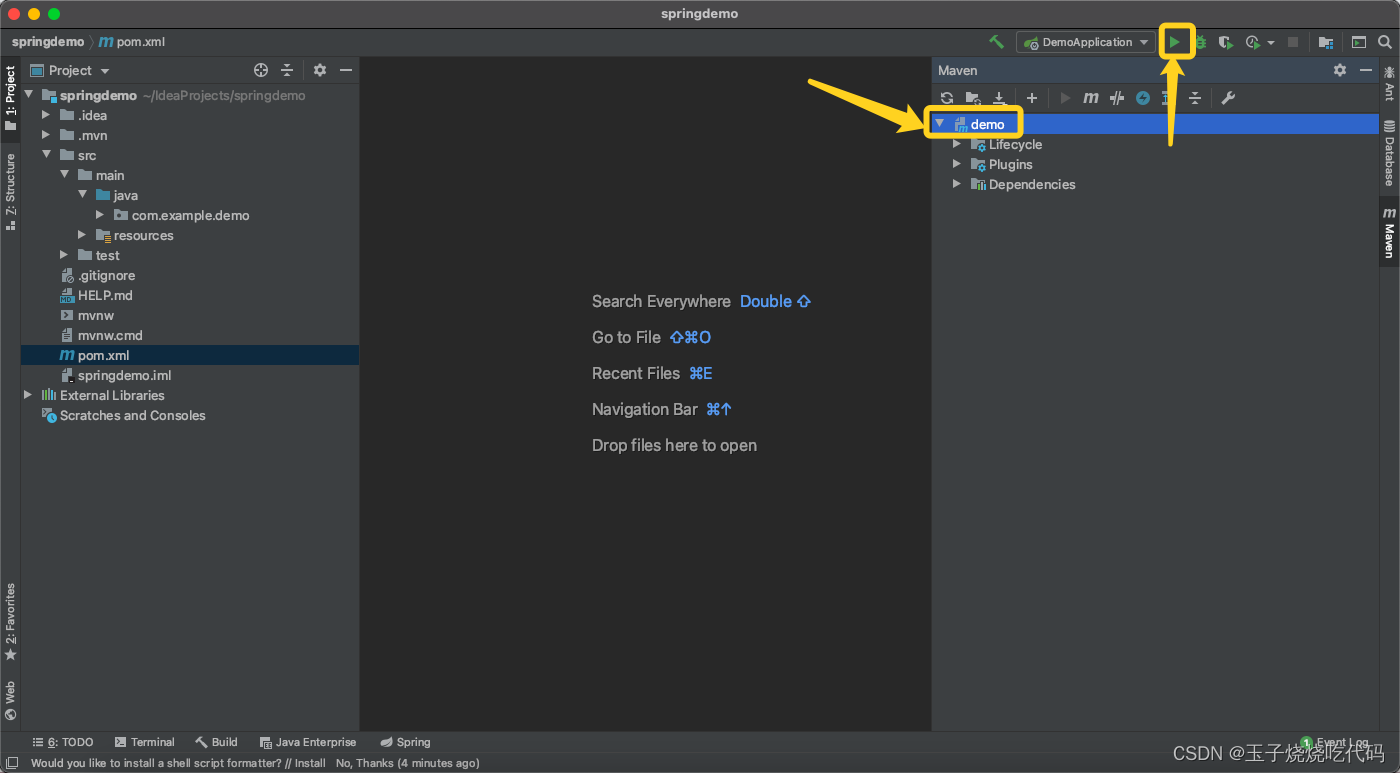Expand the resources folder arrow
1400x773 pixels.
click(x=82, y=236)
